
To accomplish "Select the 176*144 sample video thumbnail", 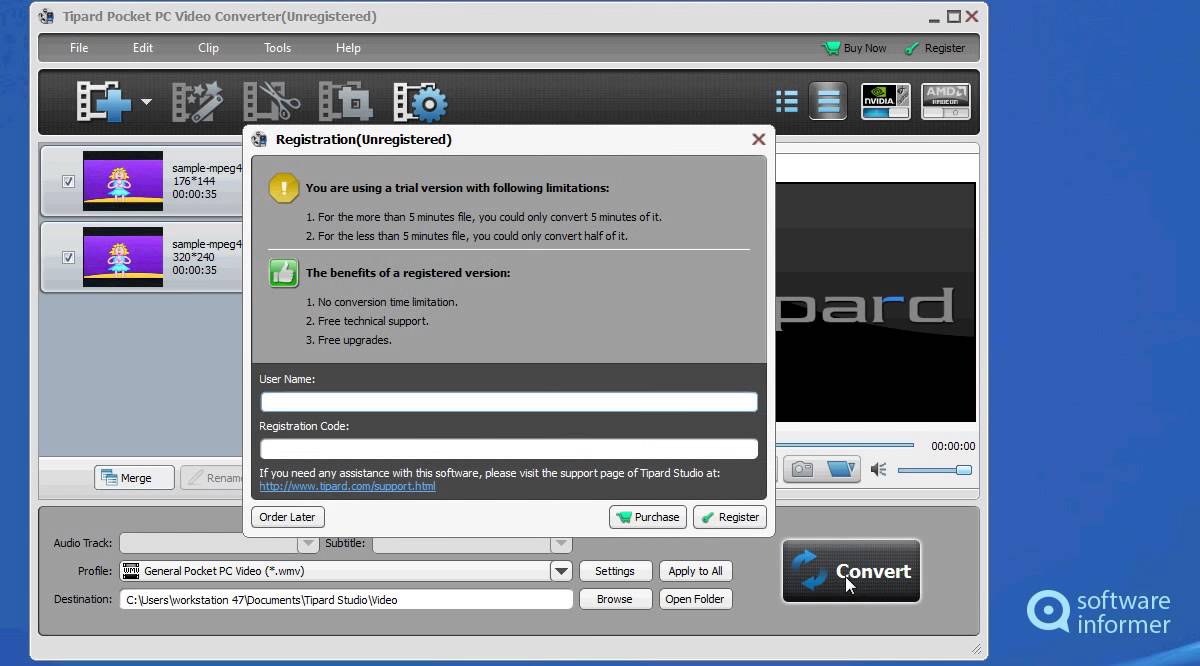I will click(123, 181).
